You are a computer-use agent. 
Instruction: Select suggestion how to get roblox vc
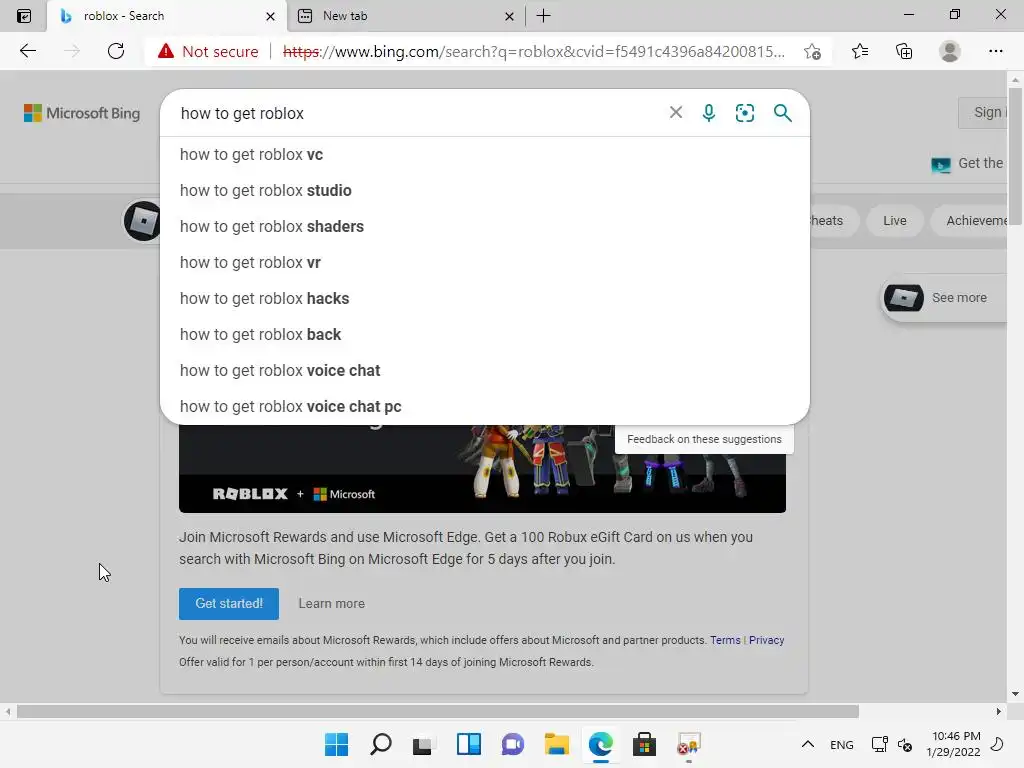click(485, 155)
